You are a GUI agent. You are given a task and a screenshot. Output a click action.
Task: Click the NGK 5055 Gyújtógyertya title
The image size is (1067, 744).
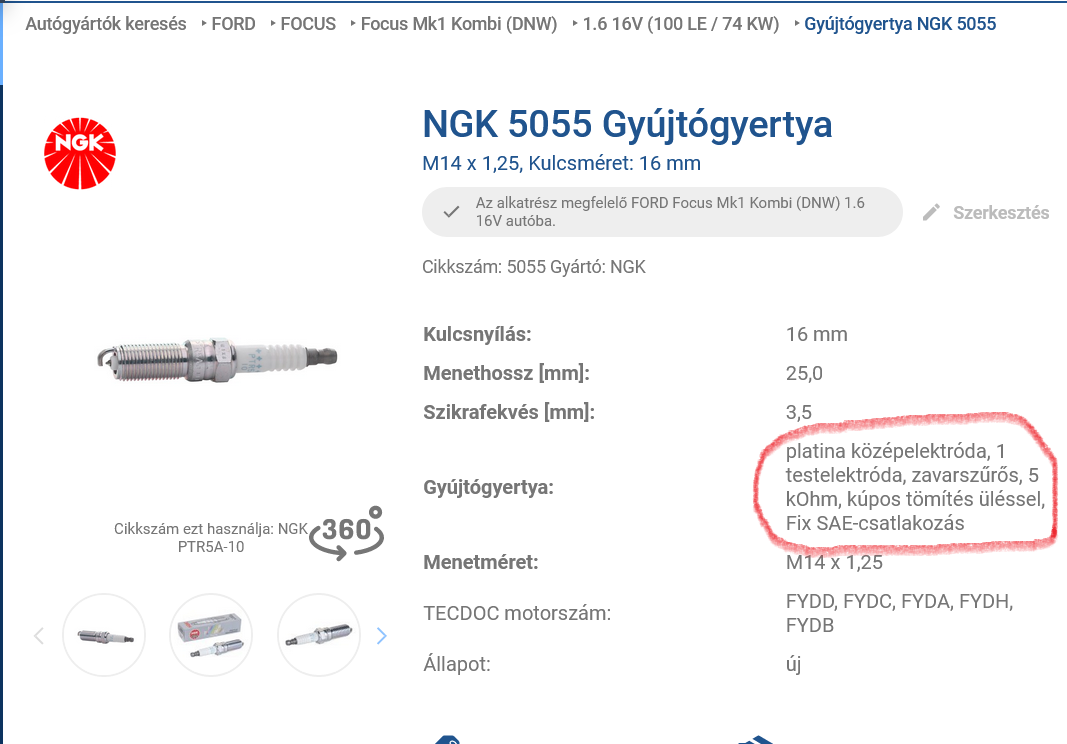627,124
